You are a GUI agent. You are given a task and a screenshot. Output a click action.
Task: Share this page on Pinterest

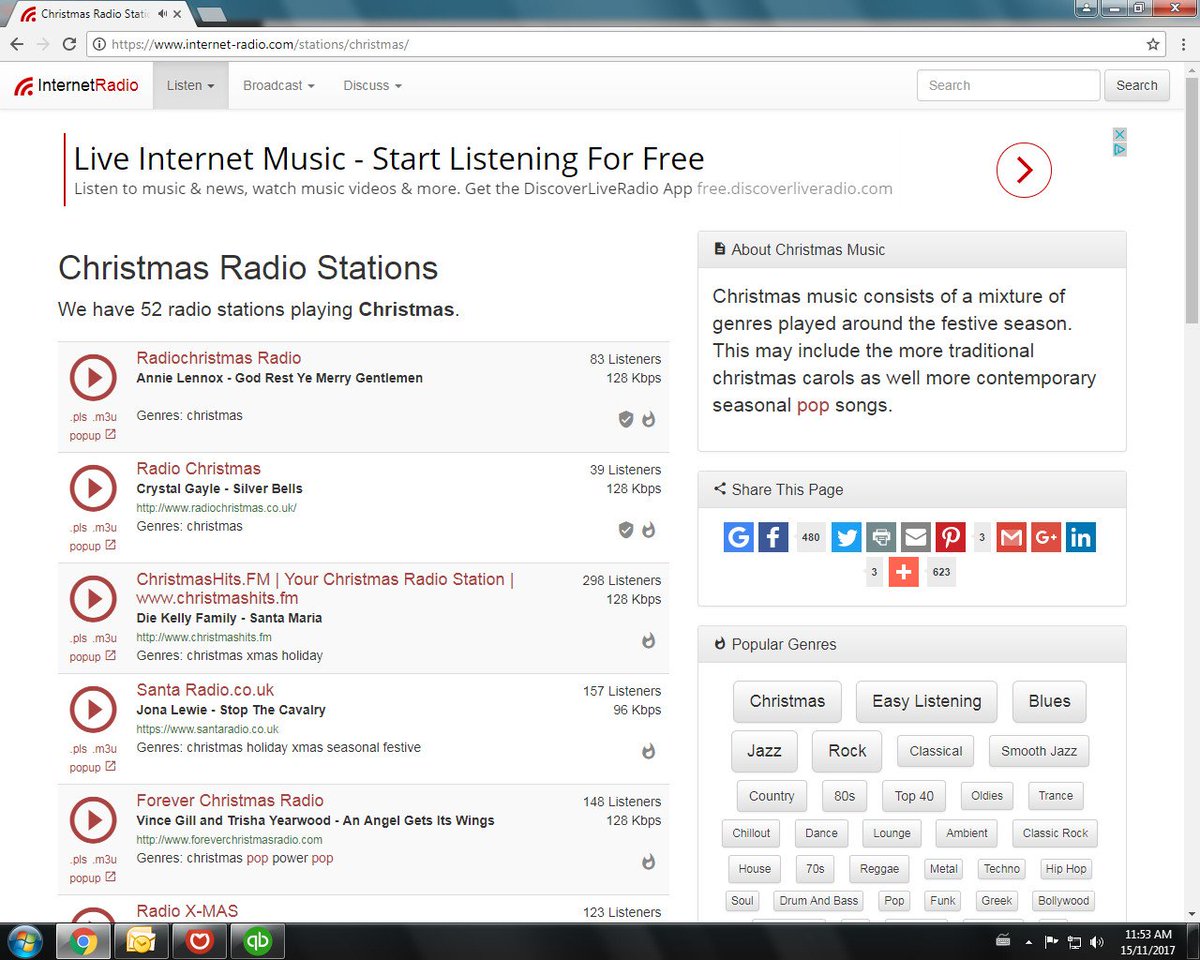pos(950,537)
